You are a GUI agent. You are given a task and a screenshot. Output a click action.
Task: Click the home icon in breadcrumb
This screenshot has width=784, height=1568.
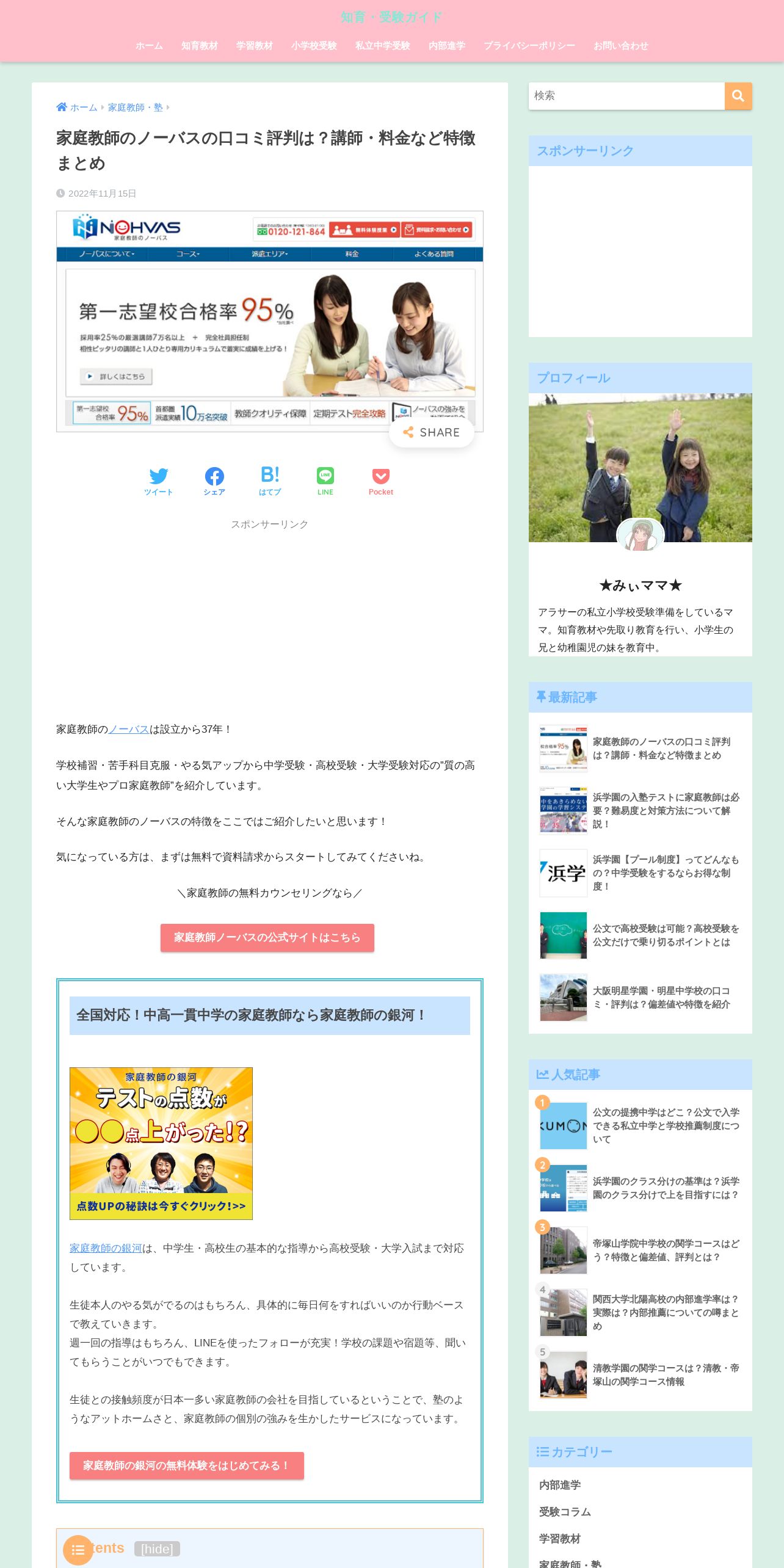[x=62, y=107]
